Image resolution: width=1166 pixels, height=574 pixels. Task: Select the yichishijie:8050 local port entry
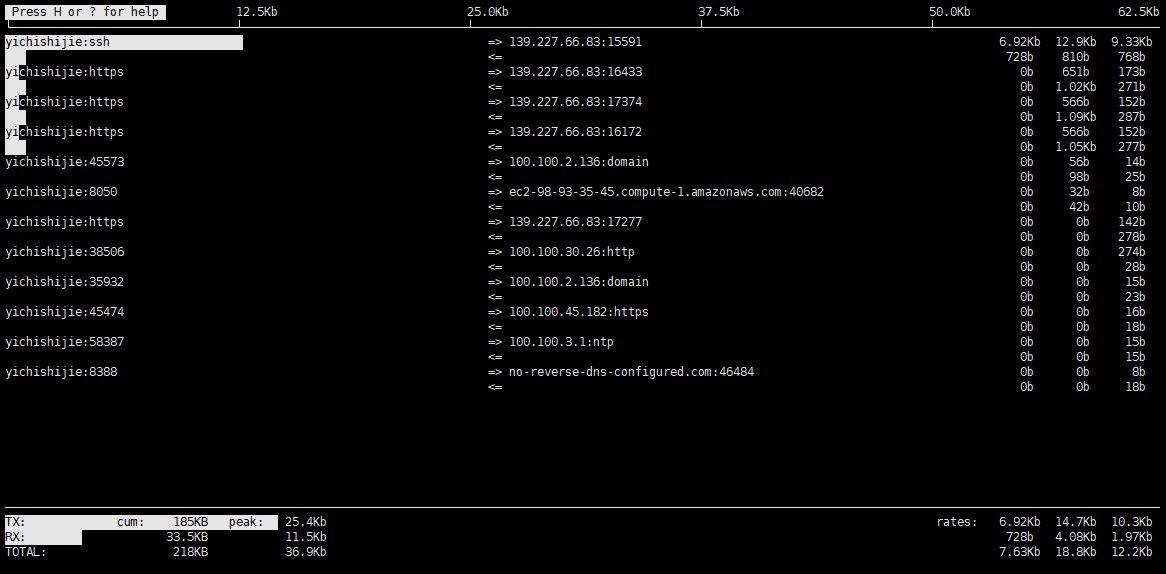(x=62, y=192)
